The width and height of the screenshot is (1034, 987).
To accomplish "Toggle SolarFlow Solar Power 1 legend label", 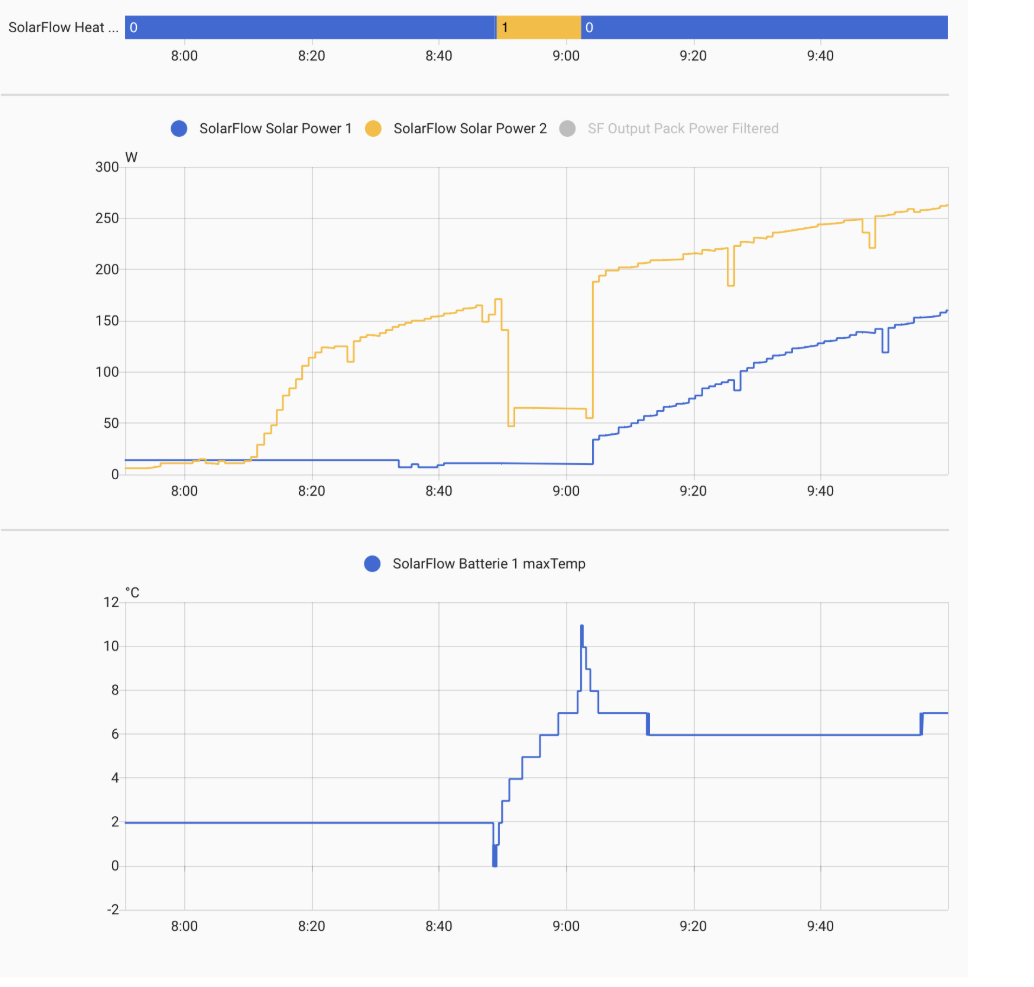I will pyautogui.click(x=275, y=128).
